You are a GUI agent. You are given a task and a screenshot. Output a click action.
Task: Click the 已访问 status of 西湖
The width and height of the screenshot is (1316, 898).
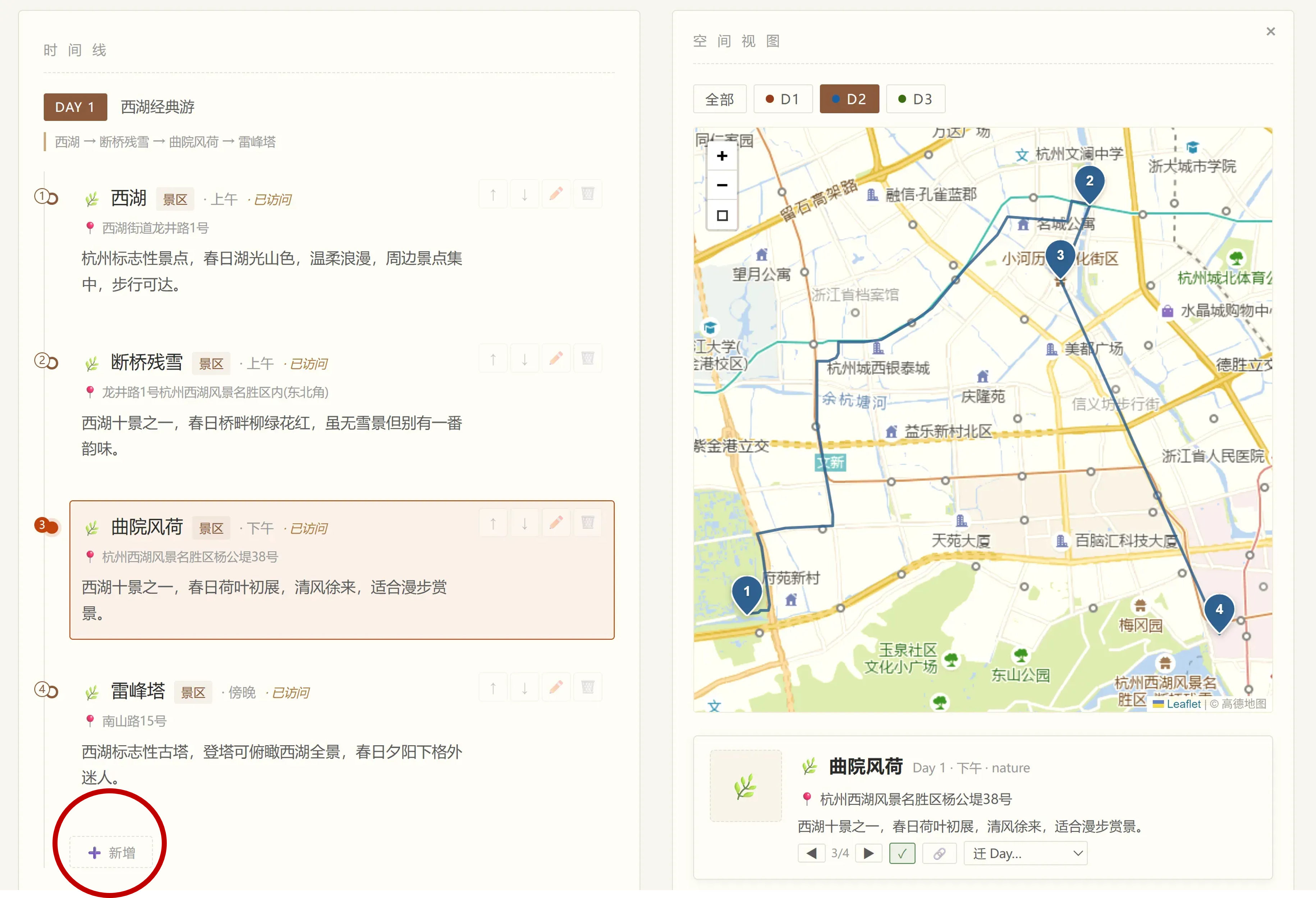tap(272, 200)
